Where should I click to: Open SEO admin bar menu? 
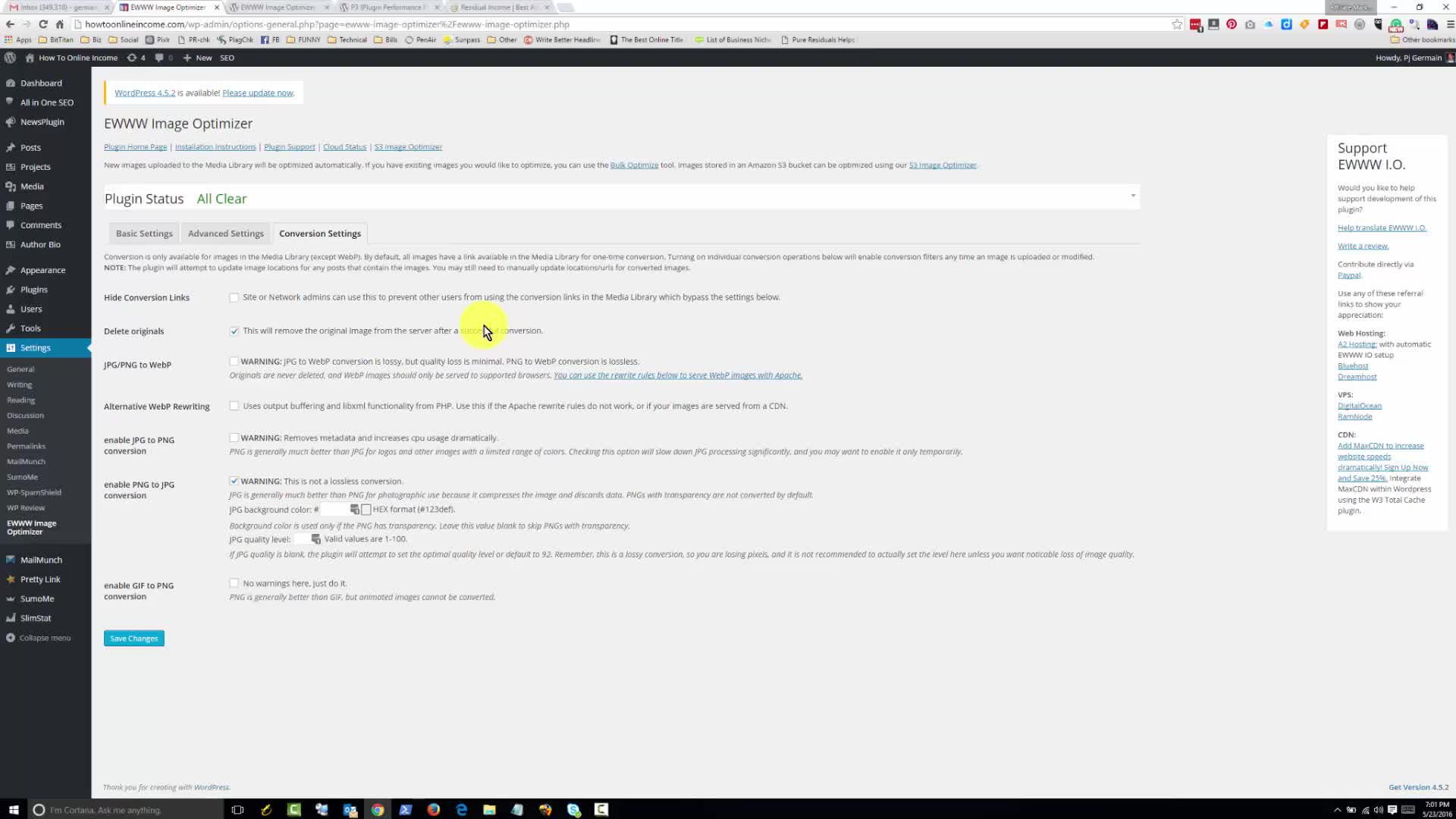tap(227, 58)
